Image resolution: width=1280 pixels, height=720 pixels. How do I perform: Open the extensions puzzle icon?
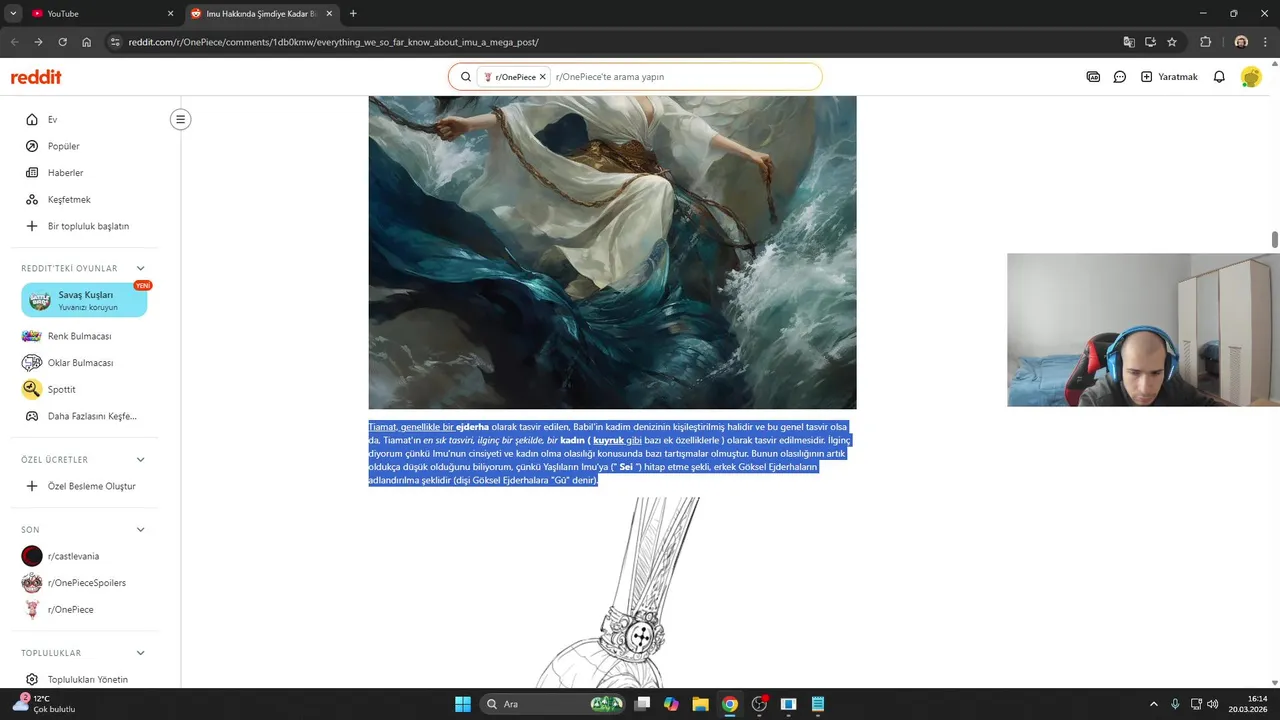(x=1205, y=42)
